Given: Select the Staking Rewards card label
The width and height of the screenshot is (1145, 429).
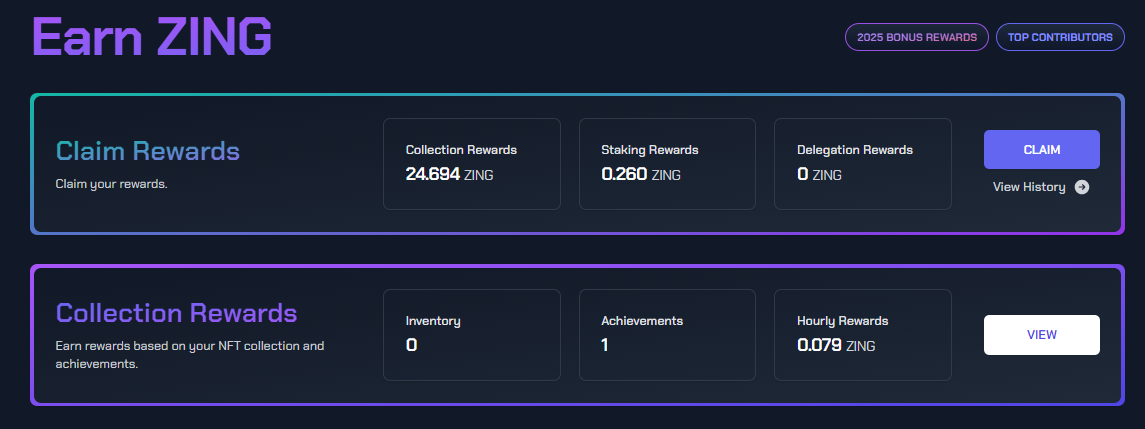Looking at the screenshot, I should coord(649,150).
